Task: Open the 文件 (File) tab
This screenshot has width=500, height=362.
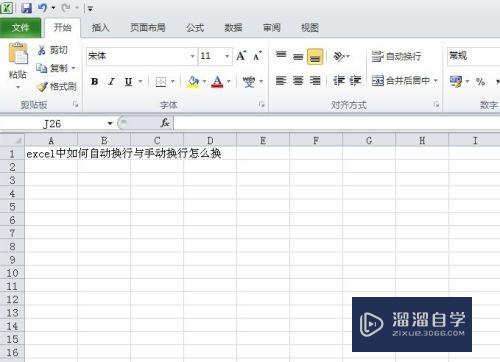Action: click(x=20, y=28)
